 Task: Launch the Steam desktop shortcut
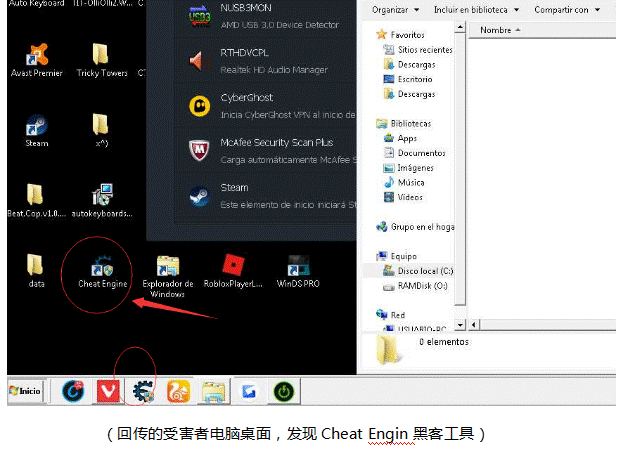(x=37, y=131)
